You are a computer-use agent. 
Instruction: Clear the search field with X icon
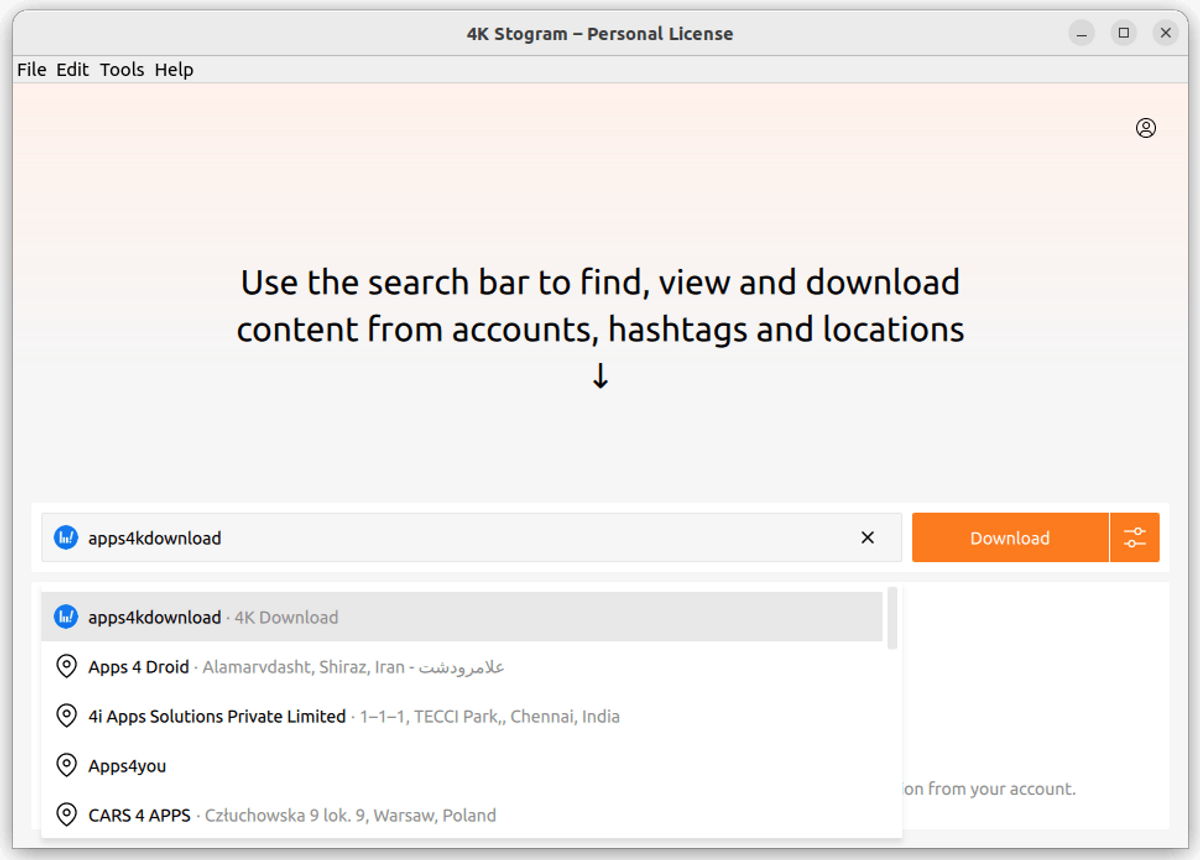[867, 538]
